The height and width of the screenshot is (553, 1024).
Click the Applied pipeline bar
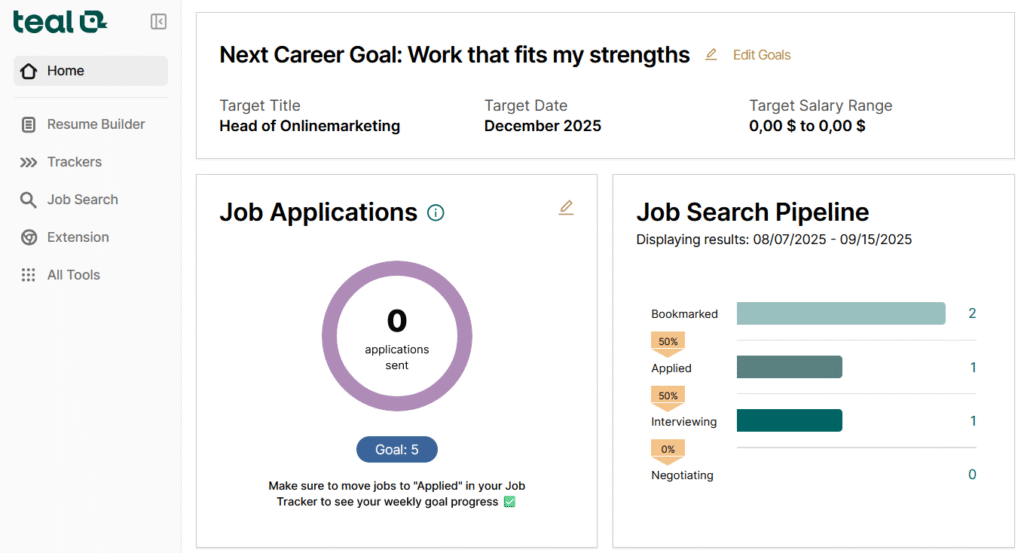[x=789, y=368]
